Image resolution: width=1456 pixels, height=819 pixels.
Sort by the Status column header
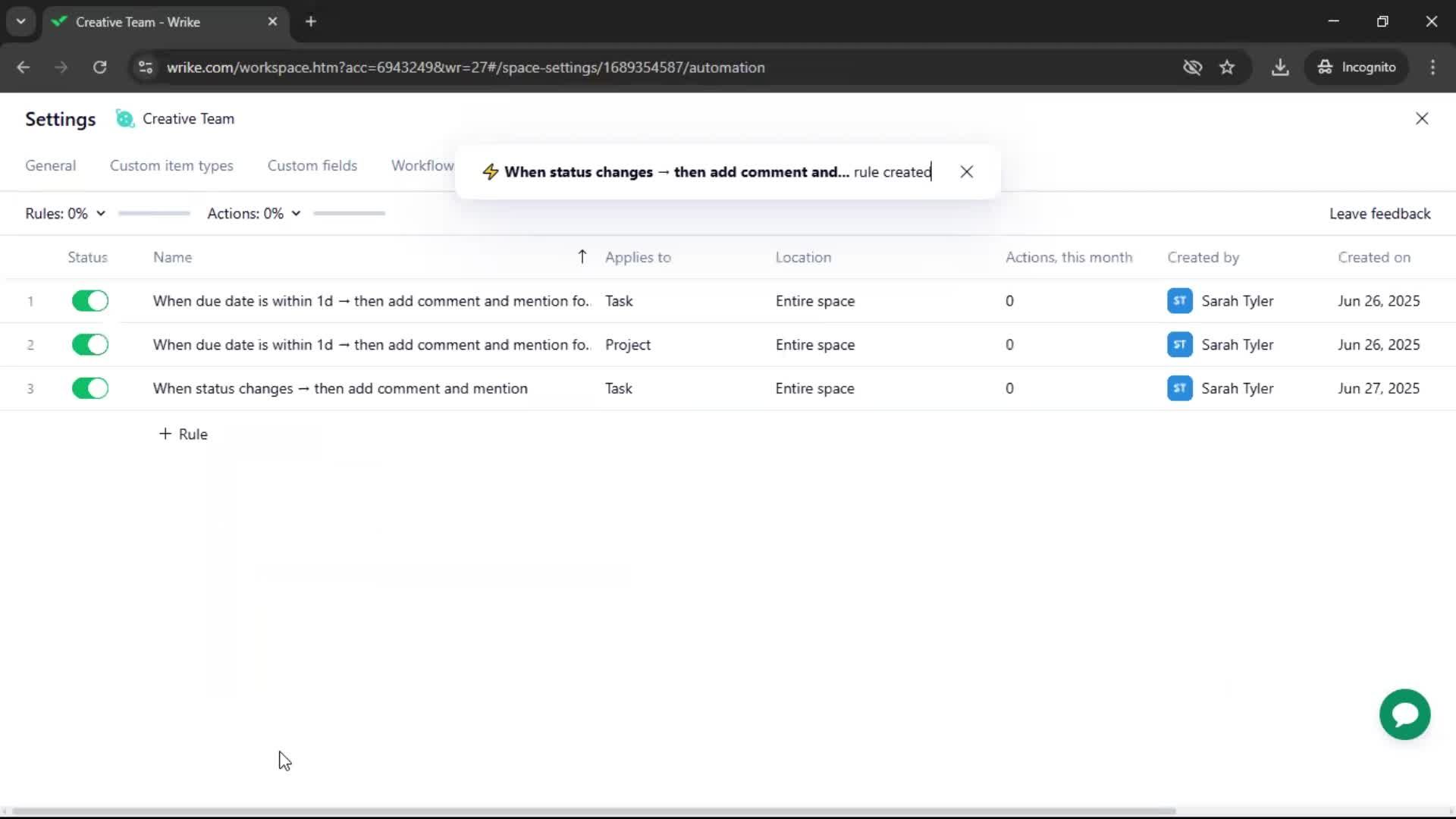[x=87, y=257]
